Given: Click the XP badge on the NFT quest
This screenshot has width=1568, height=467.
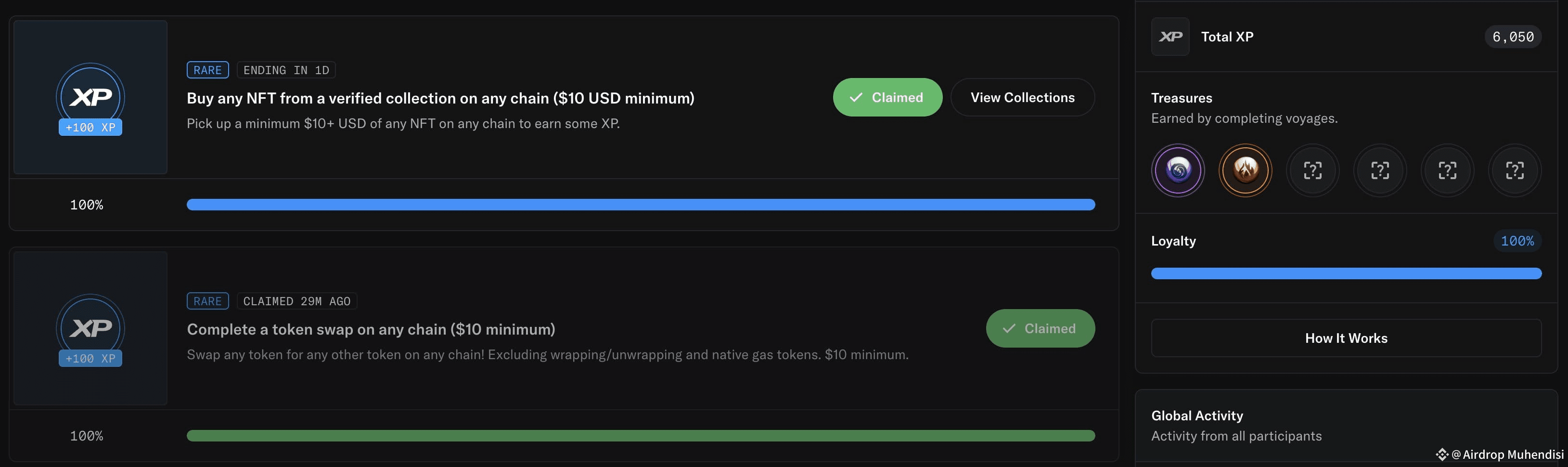Looking at the screenshot, I should click(x=90, y=97).
